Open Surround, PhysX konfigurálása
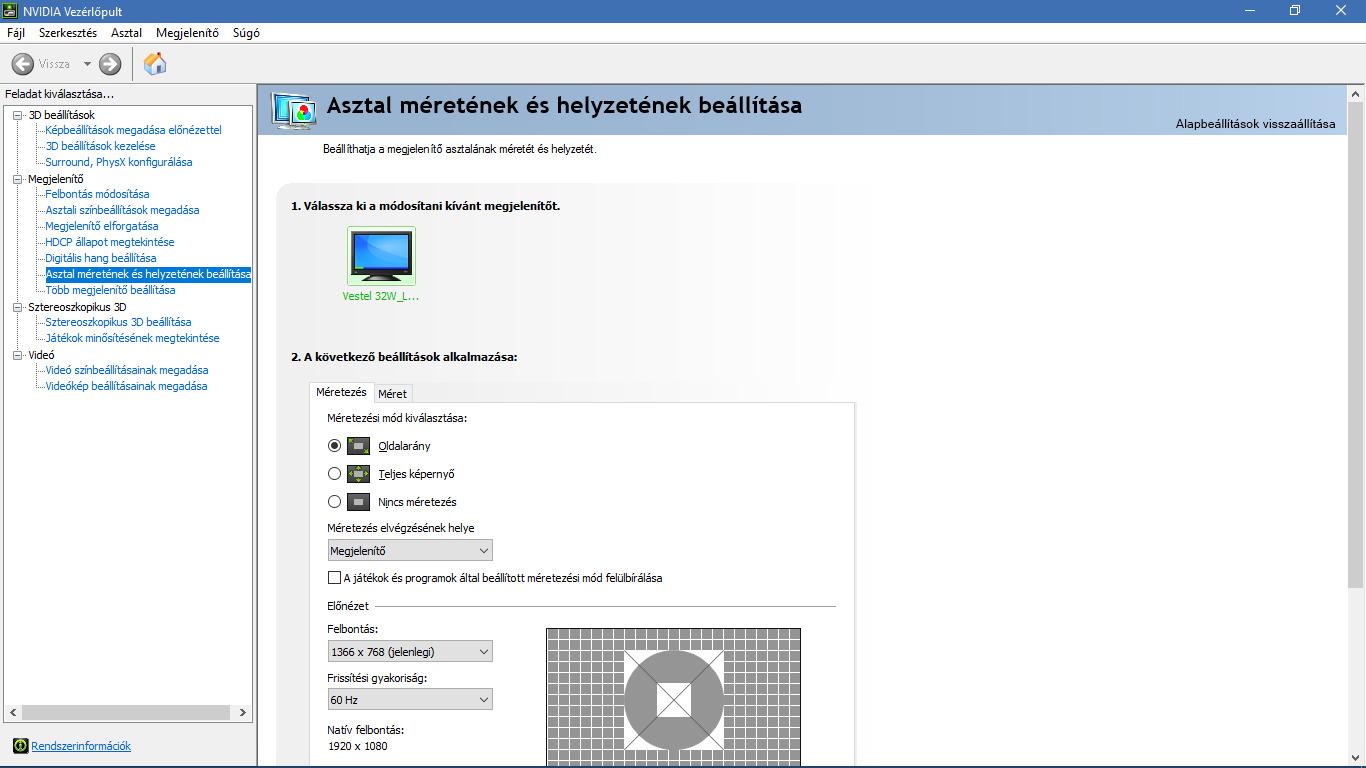1366x768 pixels. pos(119,162)
